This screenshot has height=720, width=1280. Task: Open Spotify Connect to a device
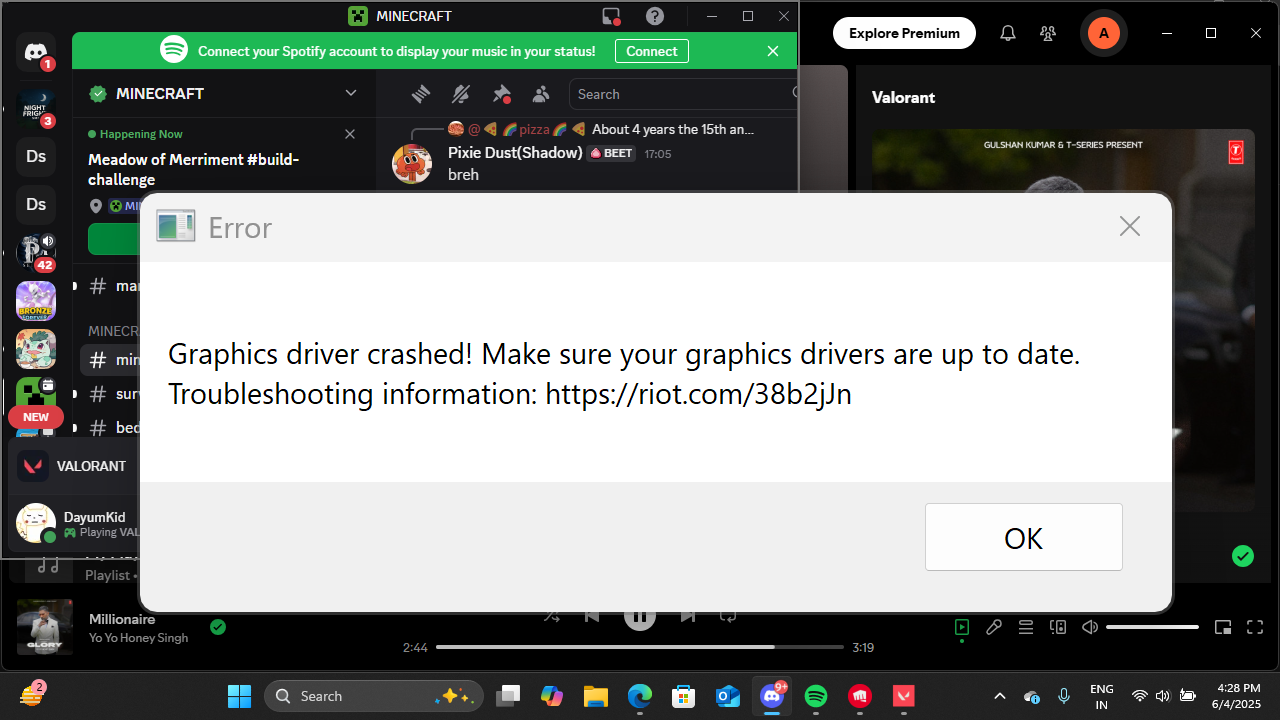(1058, 627)
